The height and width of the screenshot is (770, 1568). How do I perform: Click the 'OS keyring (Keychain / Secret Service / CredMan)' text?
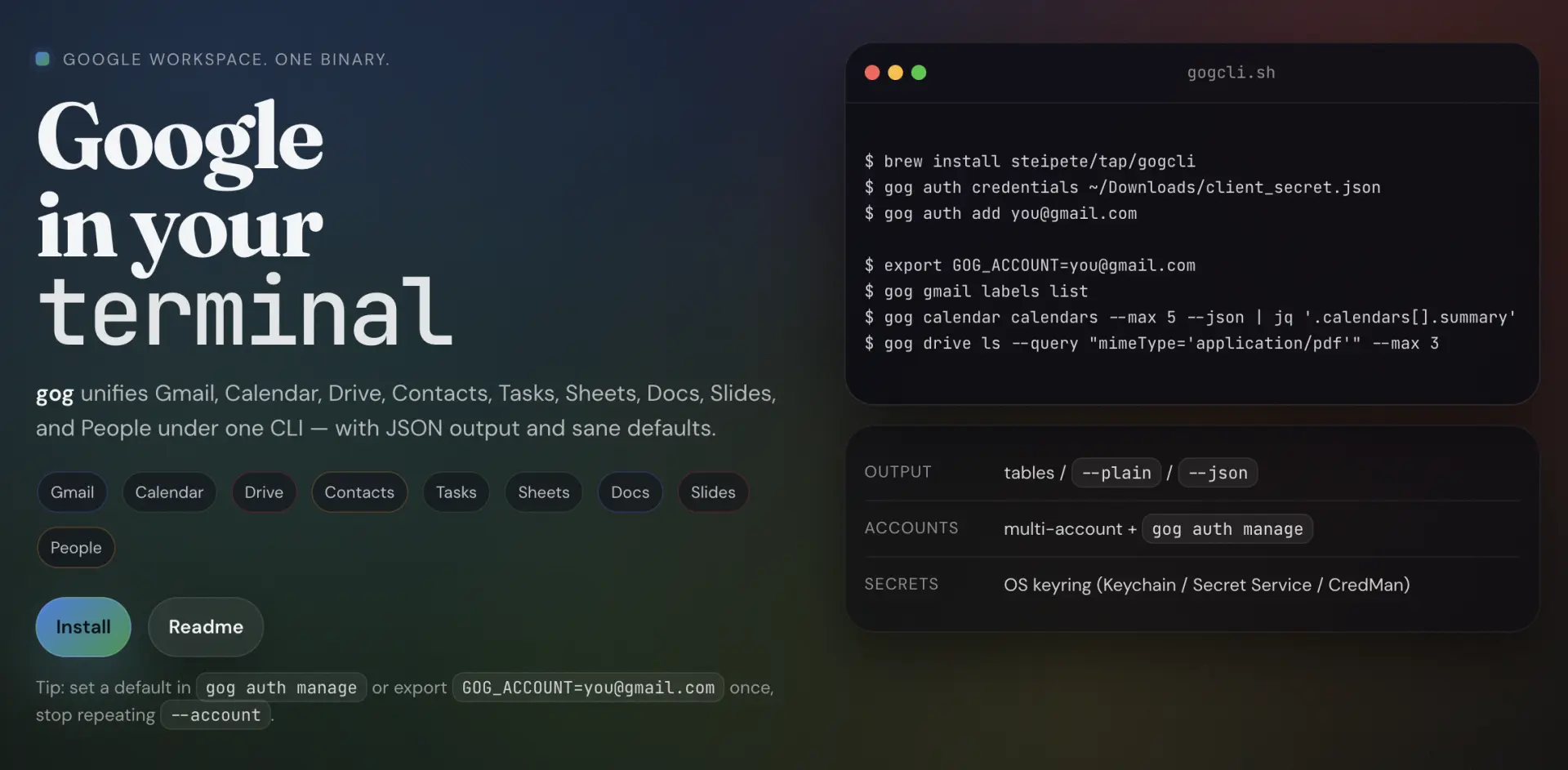pos(1207,585)
